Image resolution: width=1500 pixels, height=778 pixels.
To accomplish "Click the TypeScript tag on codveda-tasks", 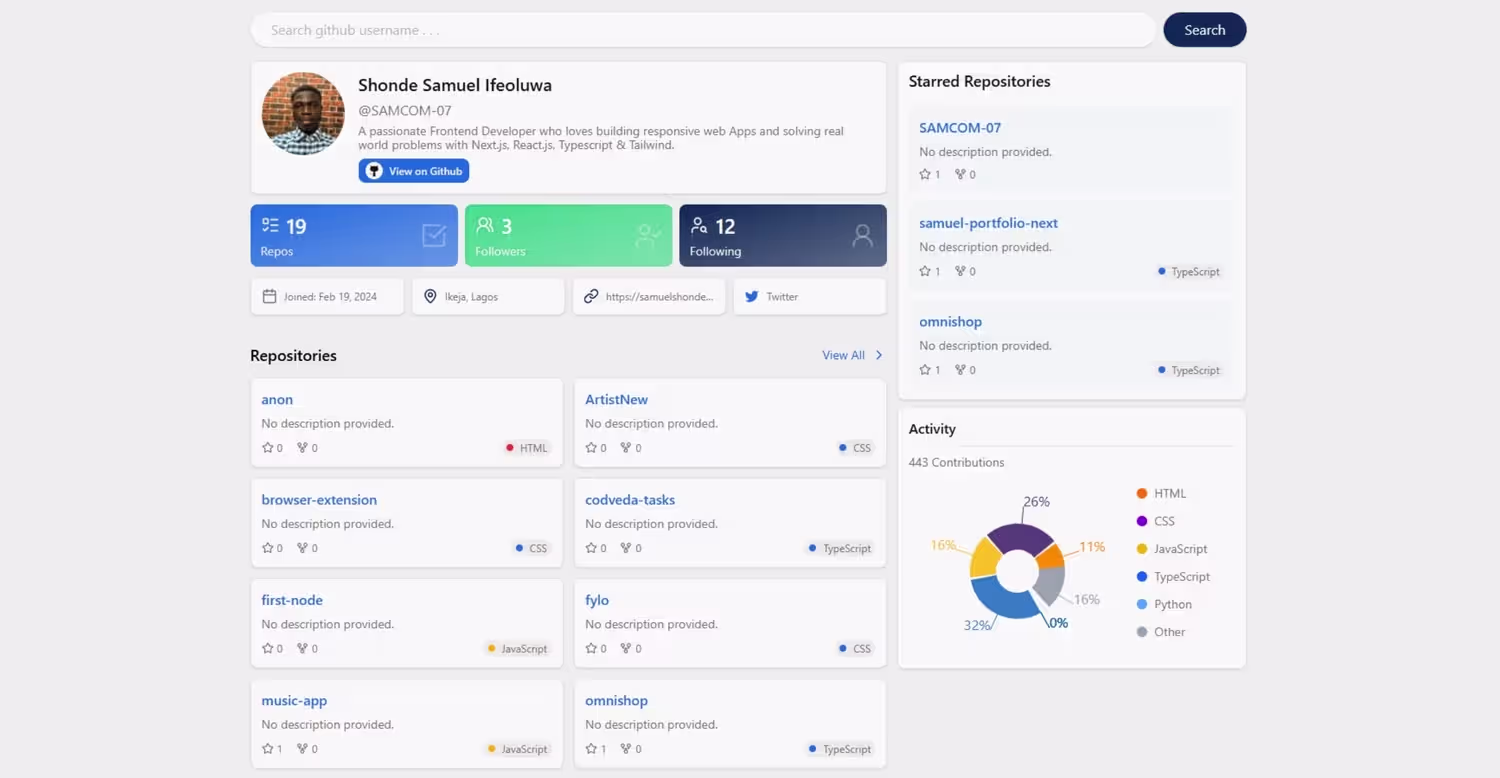I will coord(840,548).
